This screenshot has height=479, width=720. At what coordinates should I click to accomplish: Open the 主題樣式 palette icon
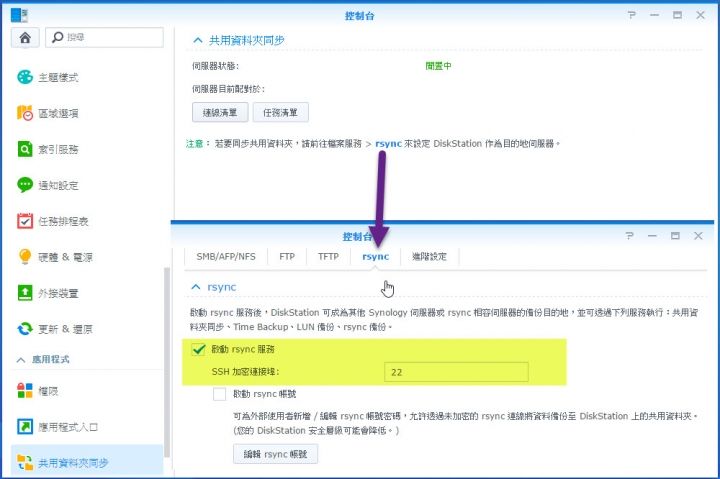pos(25,77)
